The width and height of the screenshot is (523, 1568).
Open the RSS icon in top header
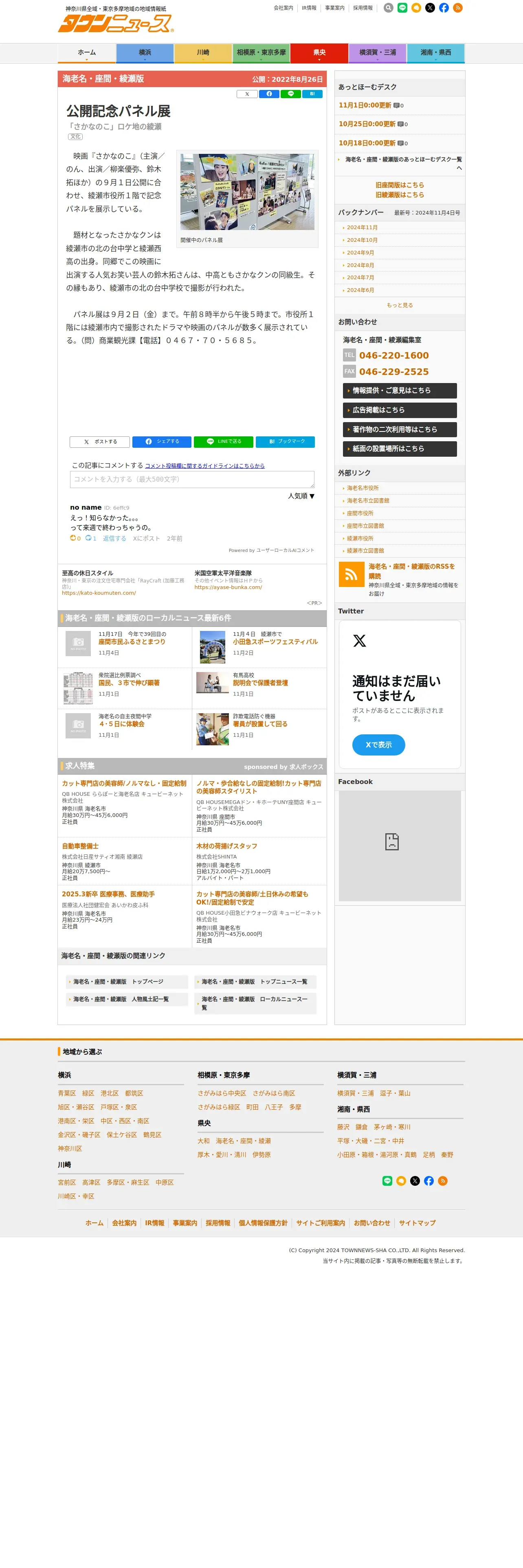point(458,8)
